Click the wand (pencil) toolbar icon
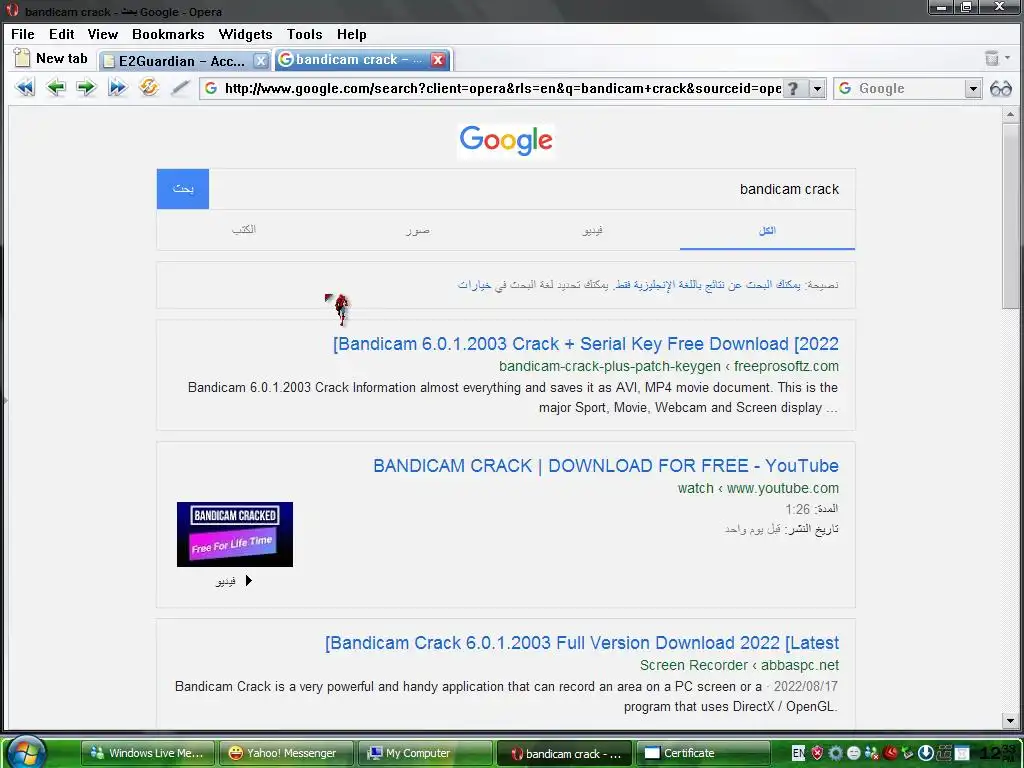Viewport: 1024px width, 768px height. point(180,88)
